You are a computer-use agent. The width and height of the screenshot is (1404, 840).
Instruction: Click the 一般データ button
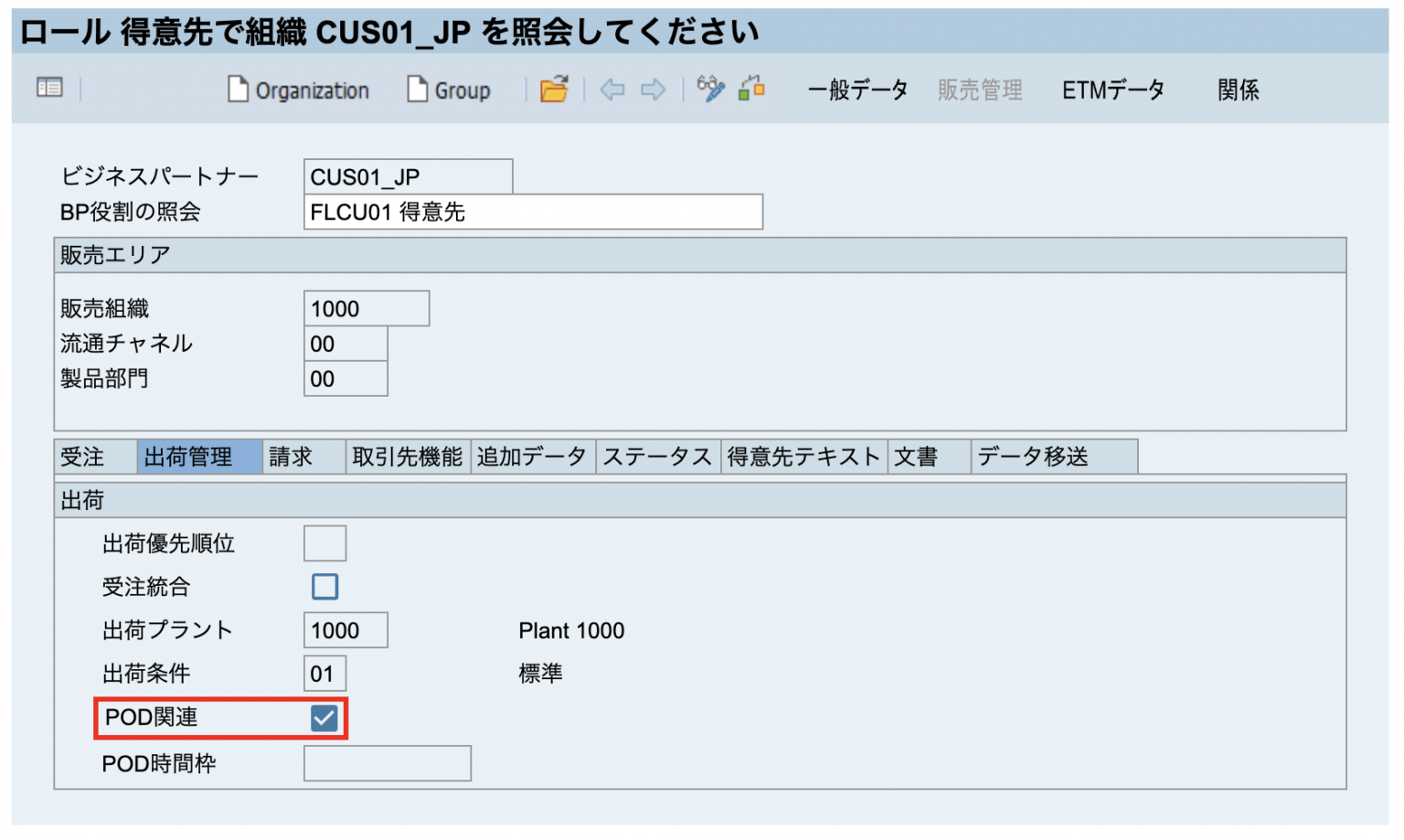click(856, 89)
